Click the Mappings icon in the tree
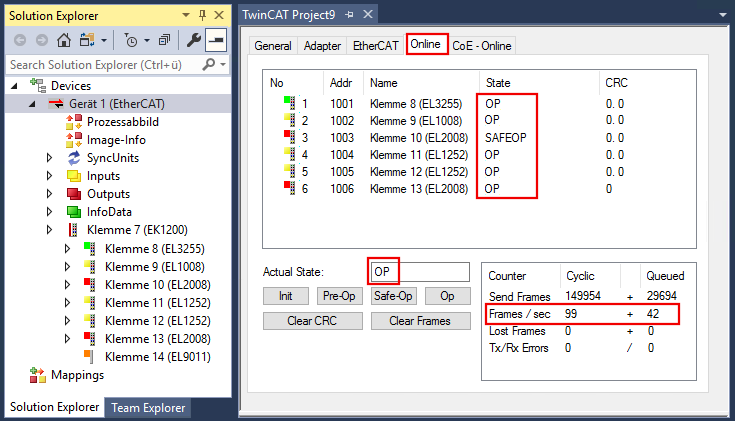Viewport: 736px width, 422px height. (38, 375)
